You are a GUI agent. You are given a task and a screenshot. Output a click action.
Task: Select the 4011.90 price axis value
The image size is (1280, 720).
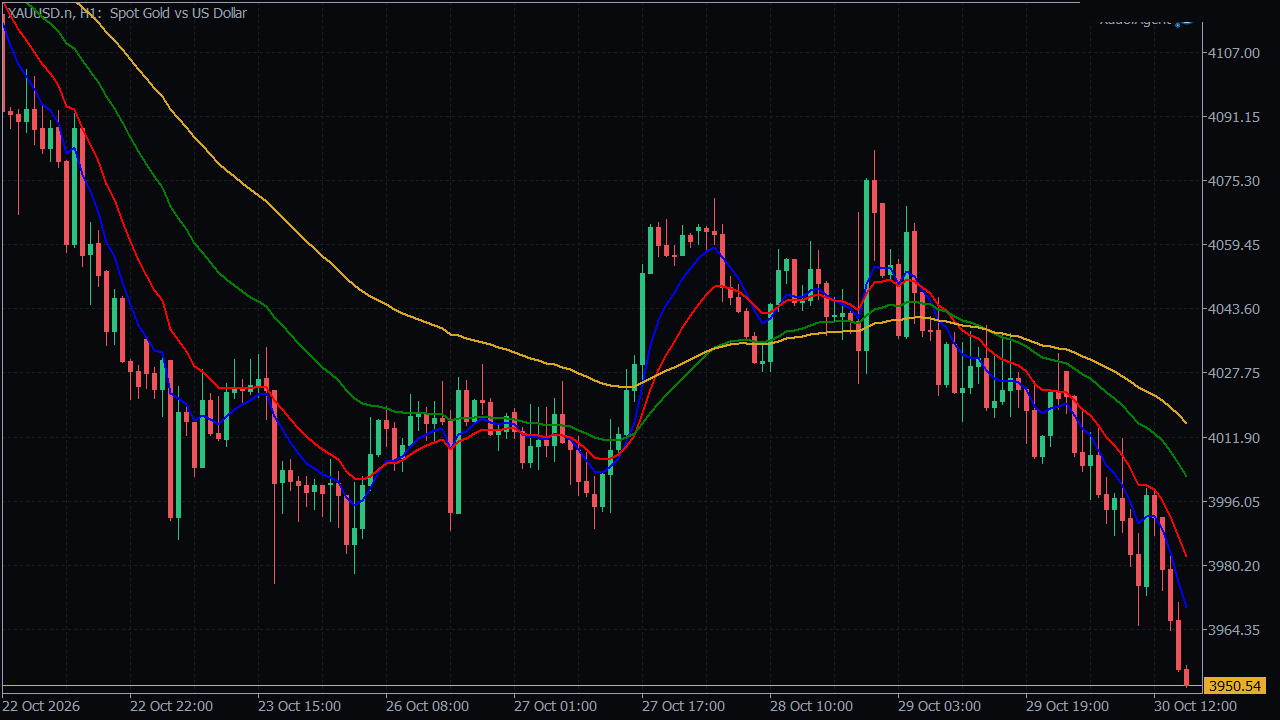click(1235, 438)
